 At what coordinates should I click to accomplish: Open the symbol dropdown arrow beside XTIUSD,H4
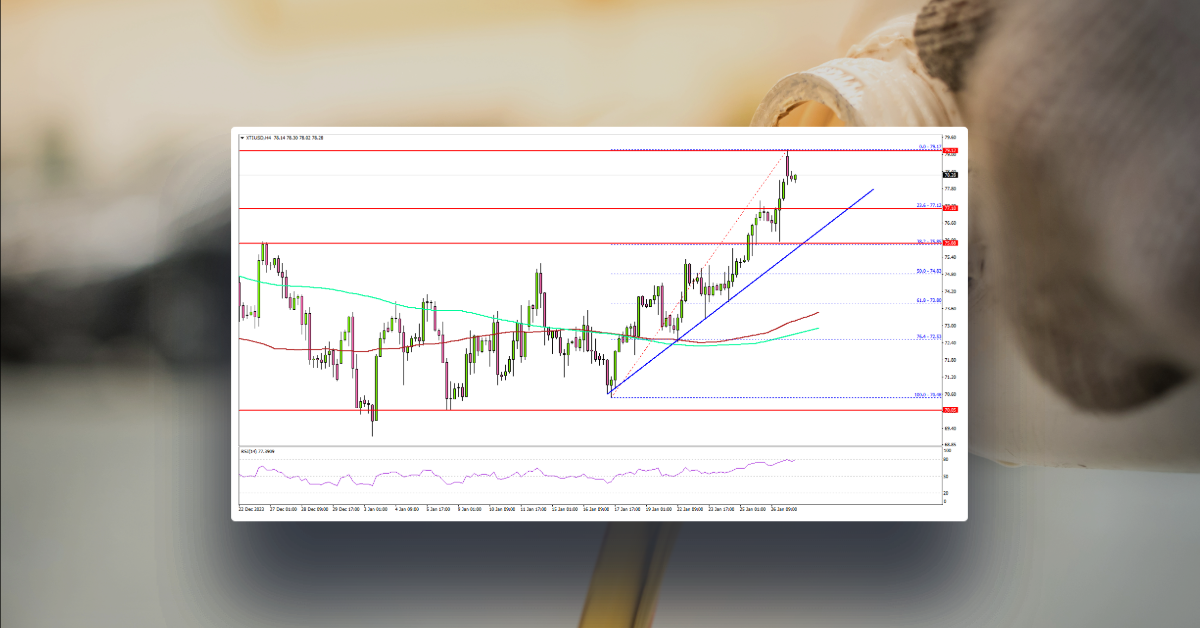click(x=241, y=138)
